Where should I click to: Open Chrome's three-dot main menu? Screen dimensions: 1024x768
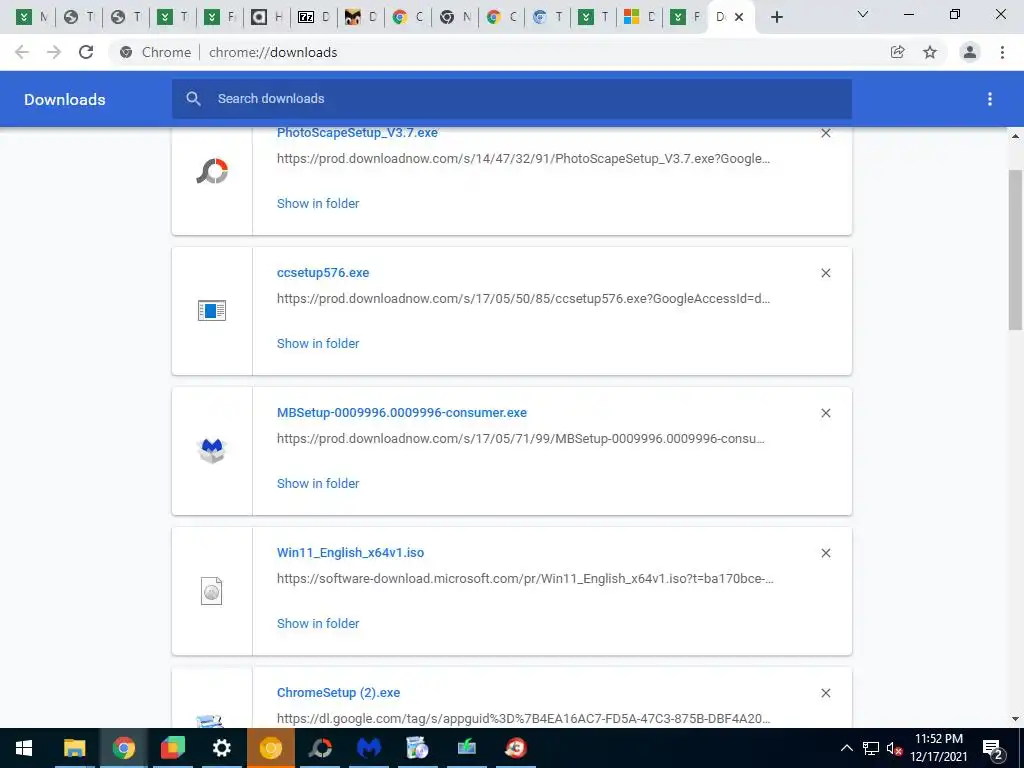coord(1002,52)
